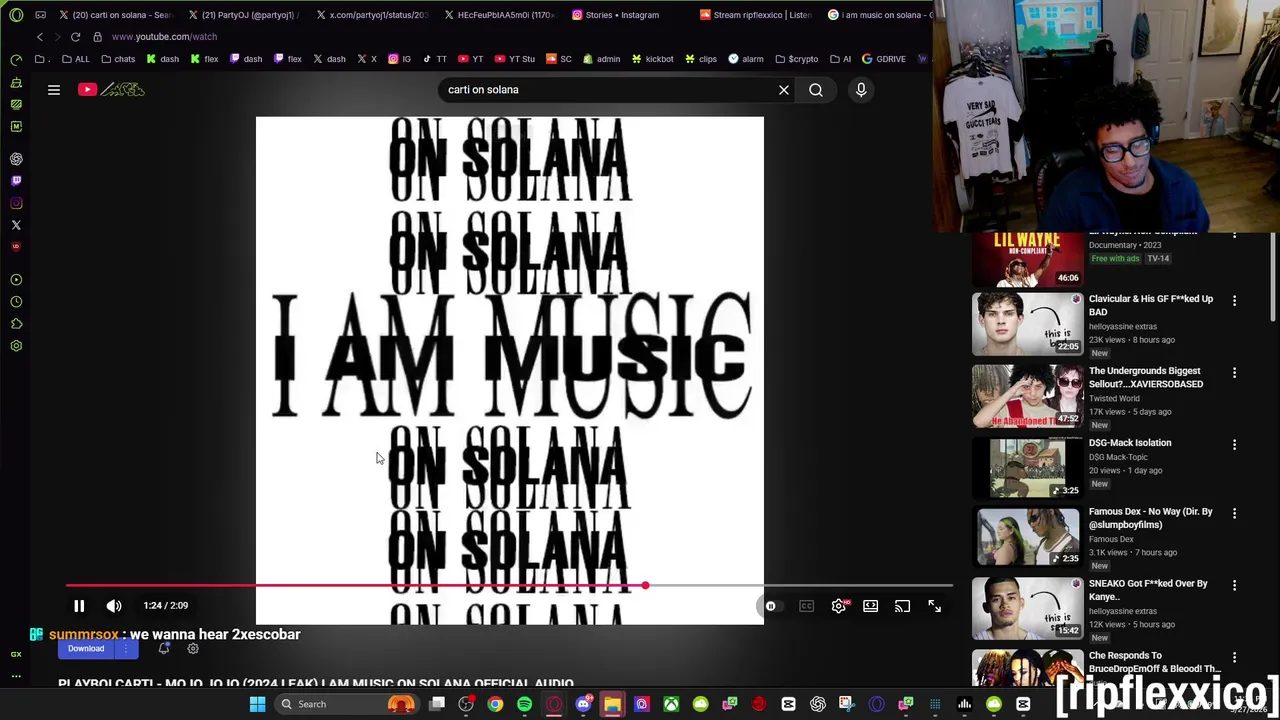Open 'admin' Shopify bookmark
Screen dimensions: 1280x720
click(x=601, y=59)
